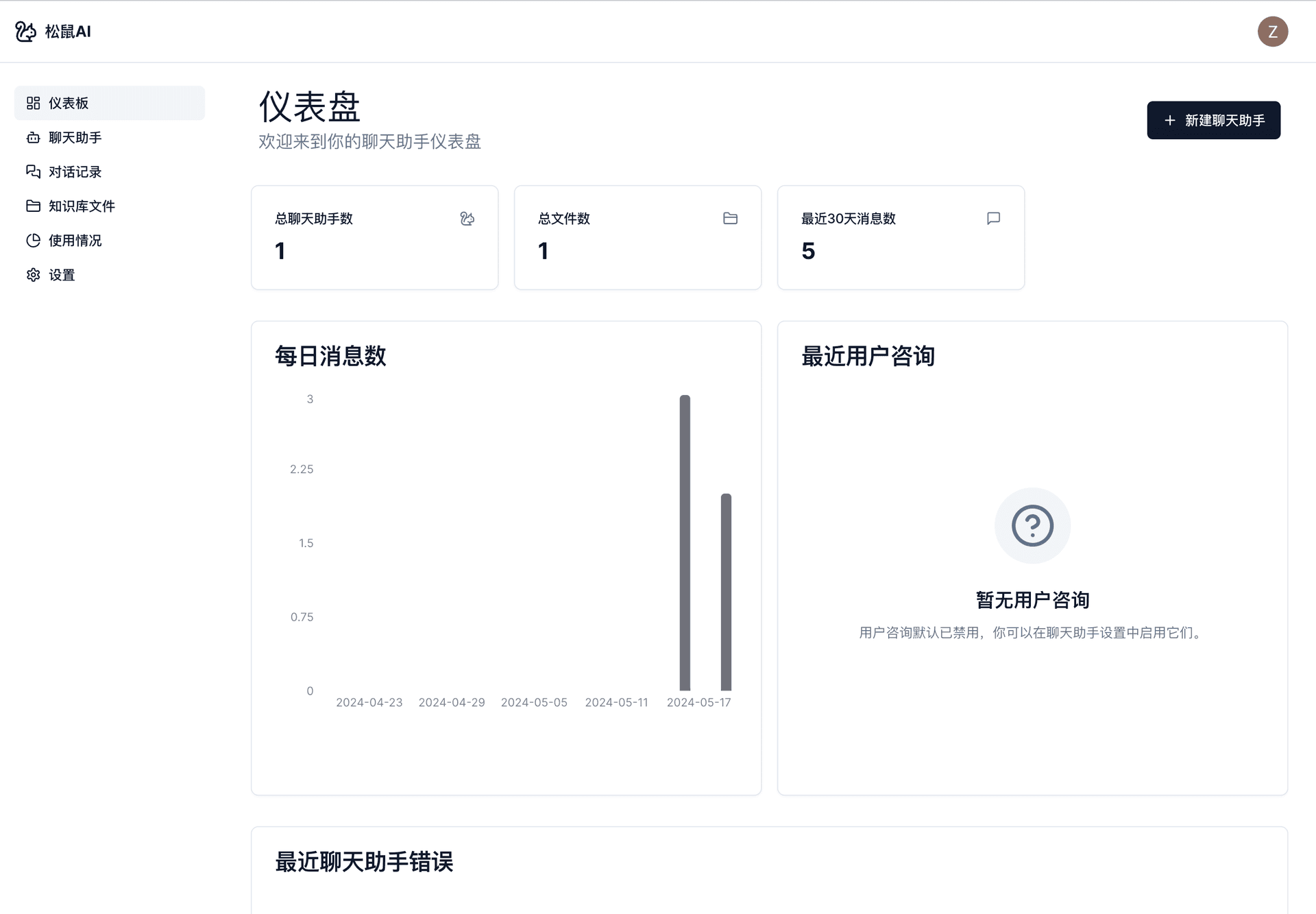This screenshot has height=914, width=1316.
Task: Open 对话记录 via its chat bubbles icon
Action: tap(34, 171)
